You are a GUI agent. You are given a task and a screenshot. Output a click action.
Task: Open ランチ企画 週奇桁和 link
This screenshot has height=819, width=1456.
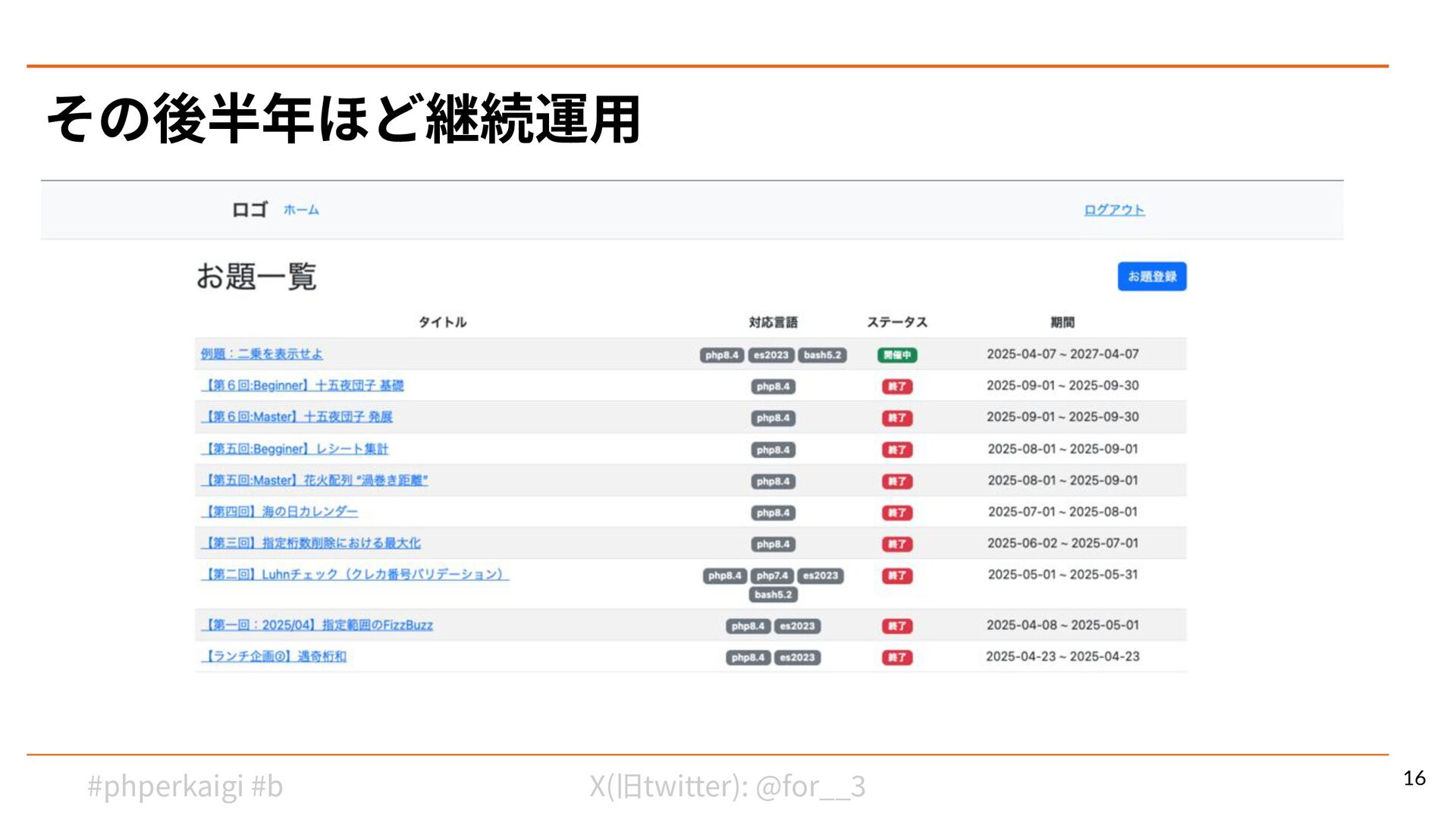tap(273, 657)
